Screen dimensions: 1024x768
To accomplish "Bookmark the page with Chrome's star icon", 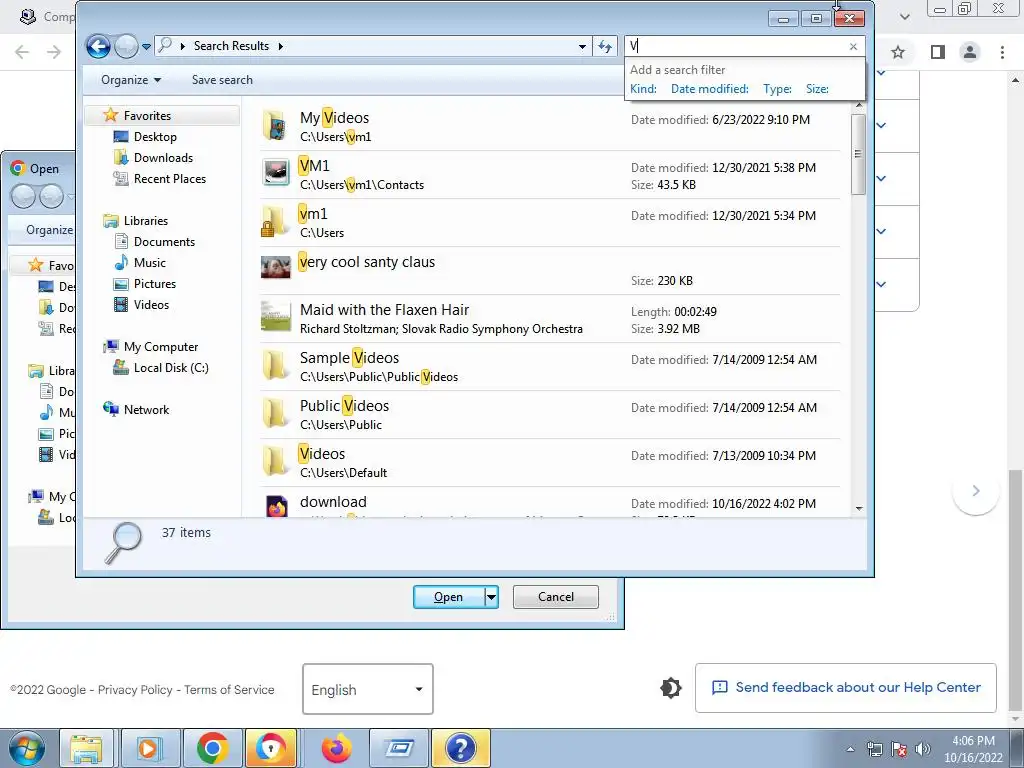I will click(x=898, y=52).
